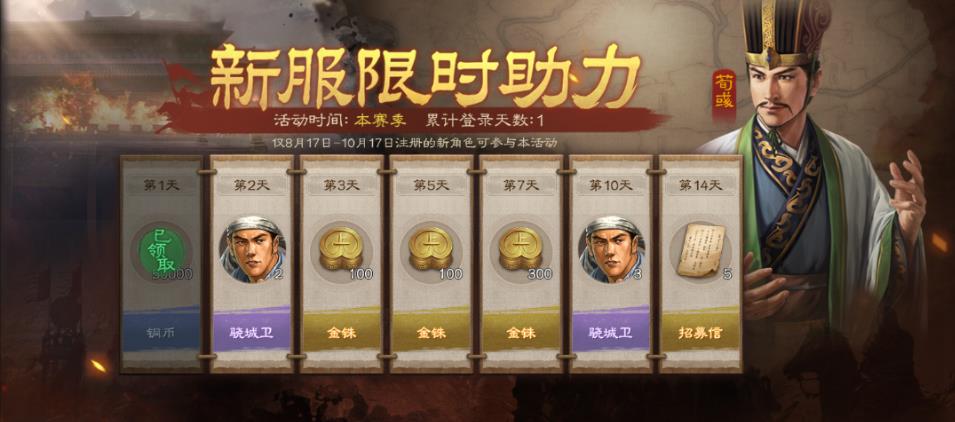This screenshot has width=955, height=422.
Task: Click the 新服限时助力 title banner
Action: [425, 77]
